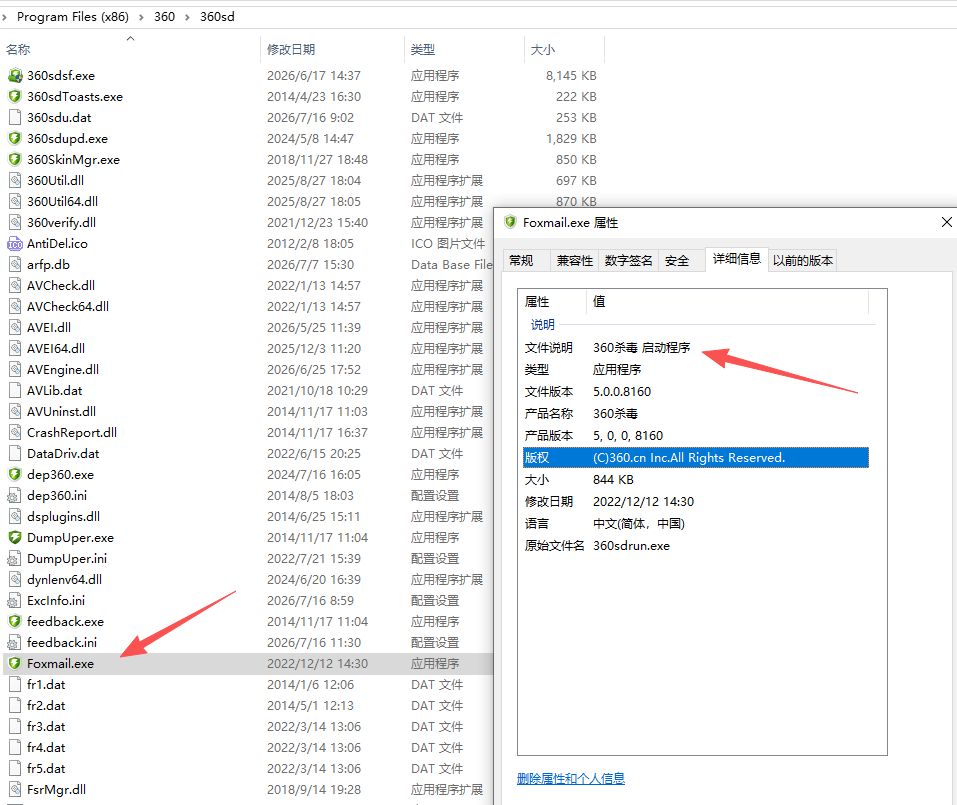Select the feedback.ini file name
This screenshot has height=805, width=957.
tap(62, 643)
